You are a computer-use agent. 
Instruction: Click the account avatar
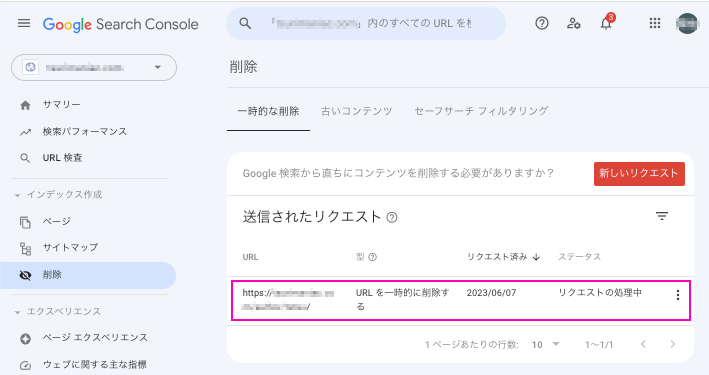click(687, 24)
